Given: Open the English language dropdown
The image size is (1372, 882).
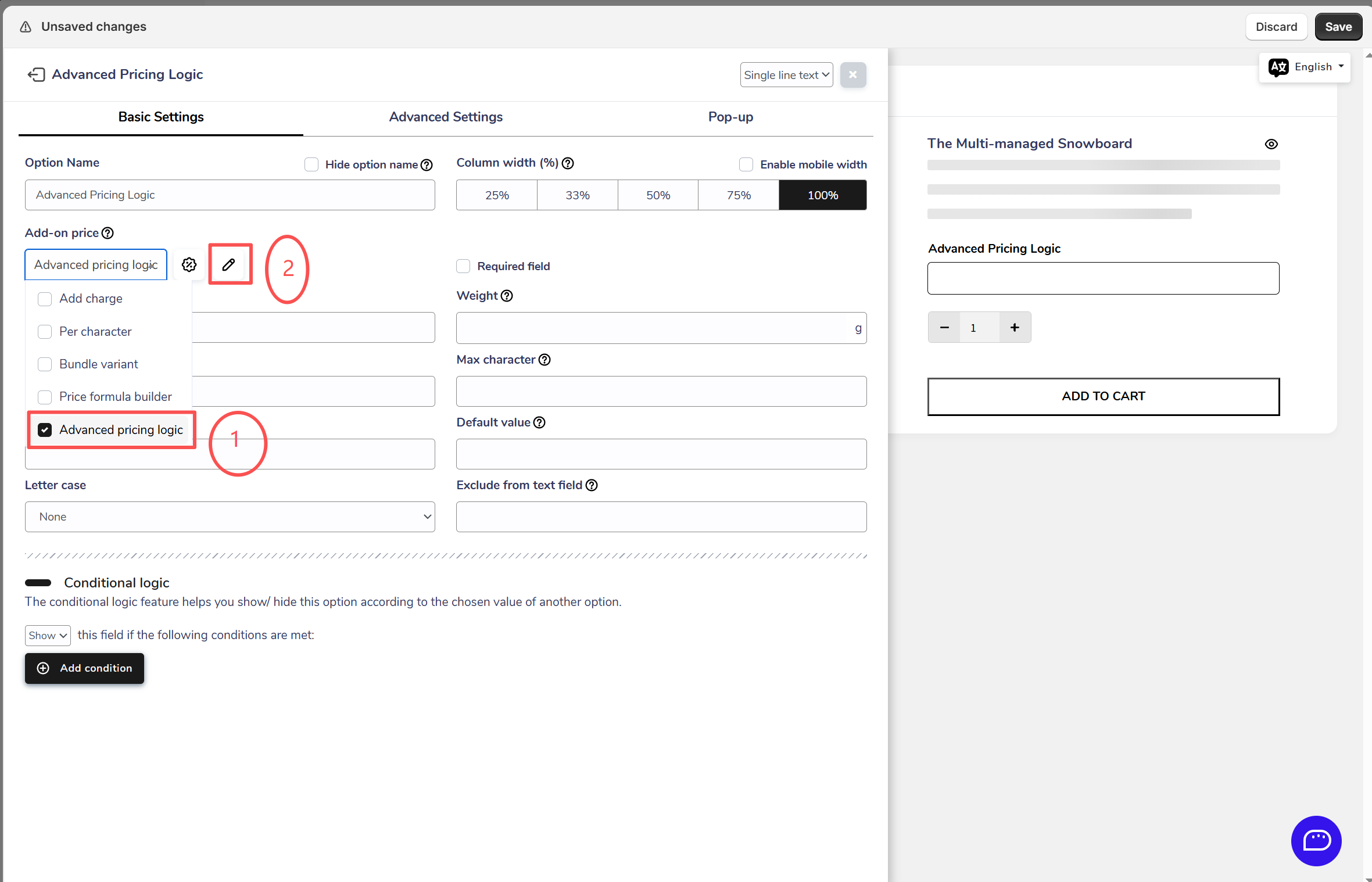Looking at the screenshot, I should (1305, 67).
